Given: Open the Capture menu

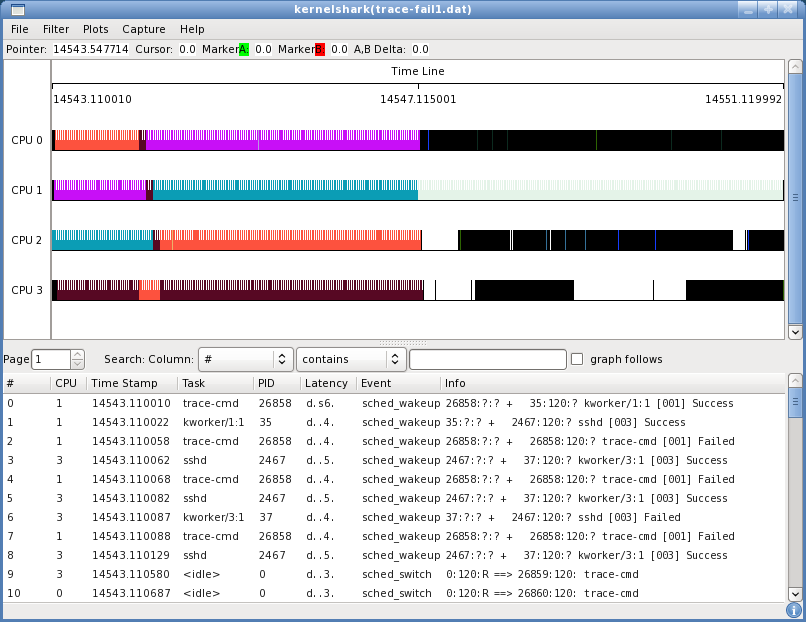Looking at the screenshot, I should 144,29.
